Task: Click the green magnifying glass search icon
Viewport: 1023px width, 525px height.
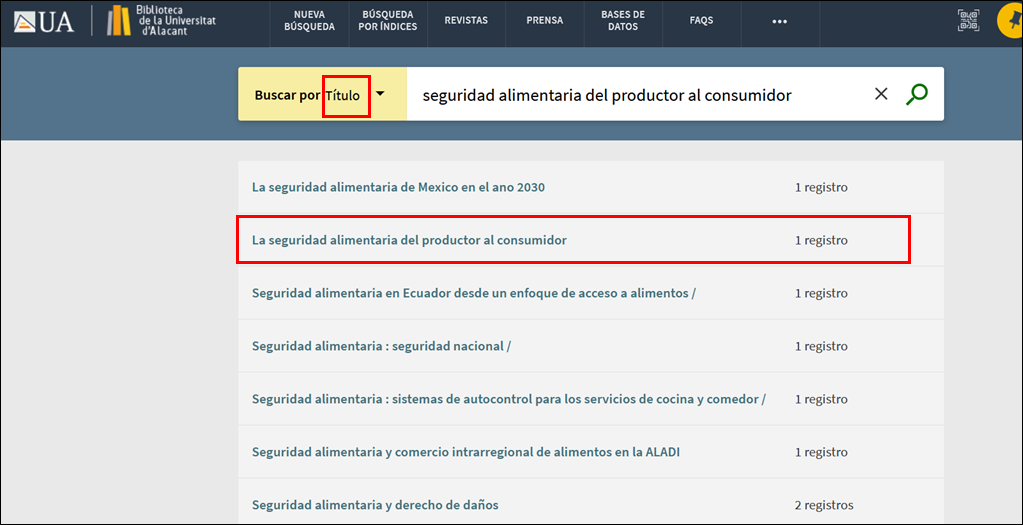Action: pyautogui.click(x=916, y=94)
